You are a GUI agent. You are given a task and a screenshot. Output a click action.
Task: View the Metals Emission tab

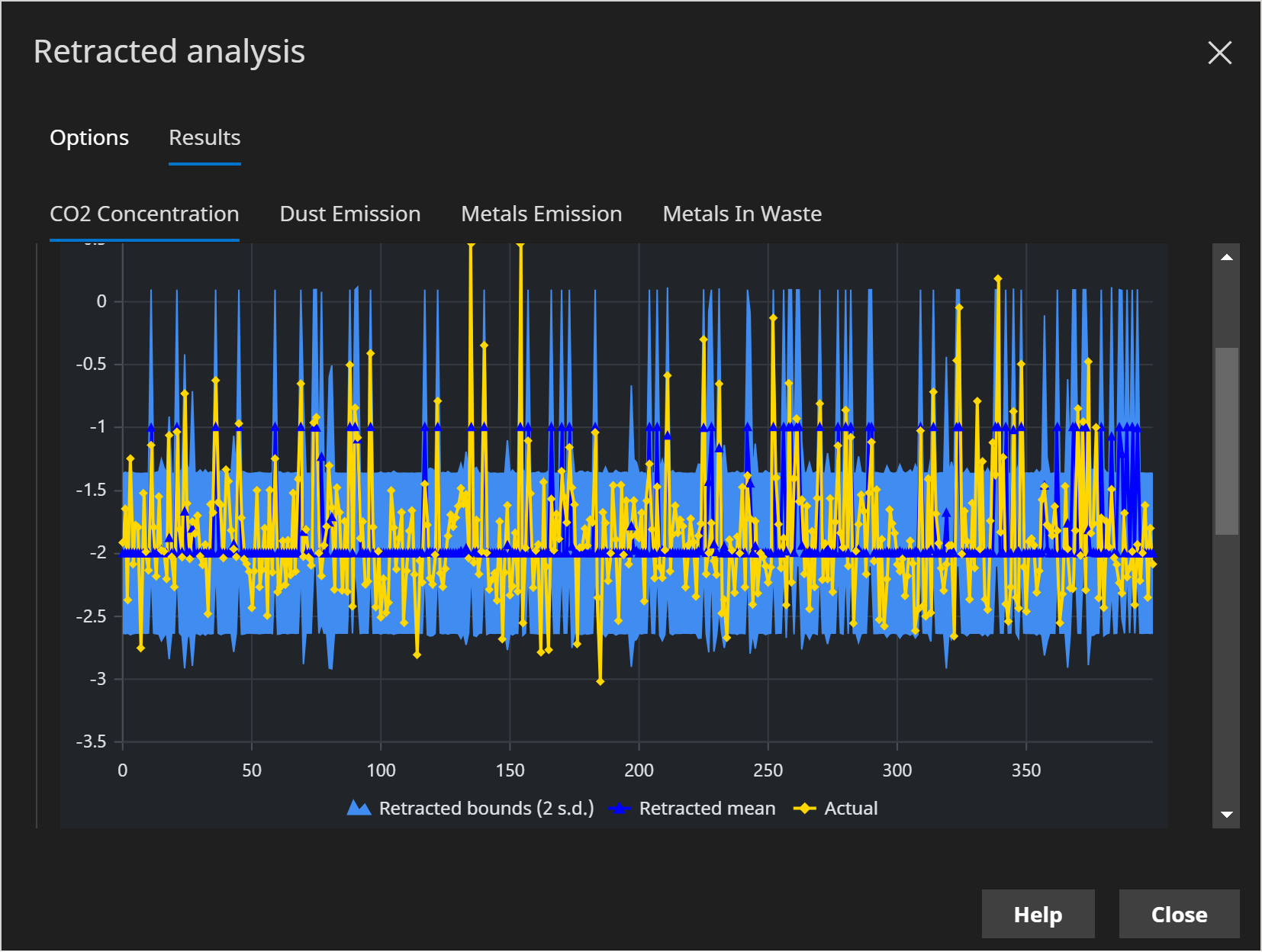click(x=541, y=214)
